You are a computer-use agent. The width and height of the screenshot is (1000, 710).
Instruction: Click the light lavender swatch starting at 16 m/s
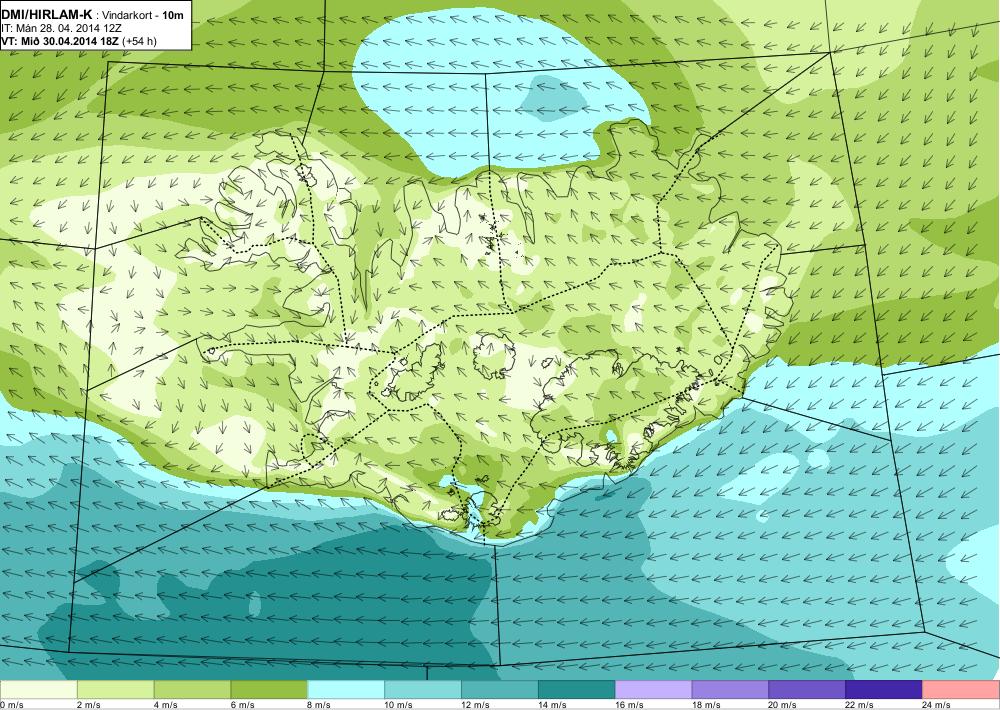(x=653, y=690)
